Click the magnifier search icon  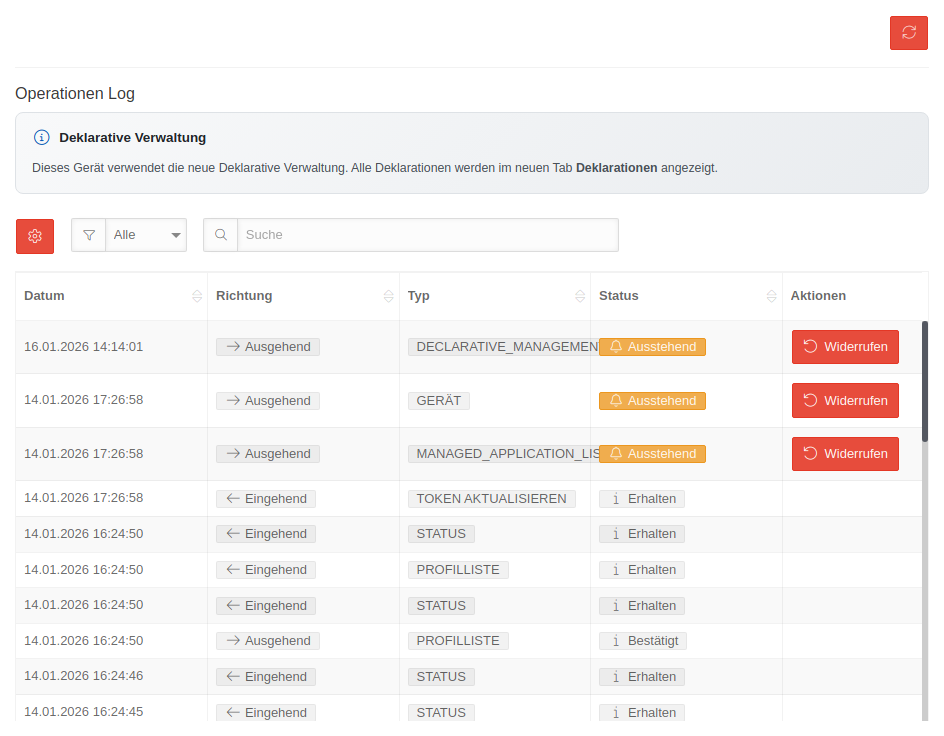pyautogui.click(x=221, y=235)
